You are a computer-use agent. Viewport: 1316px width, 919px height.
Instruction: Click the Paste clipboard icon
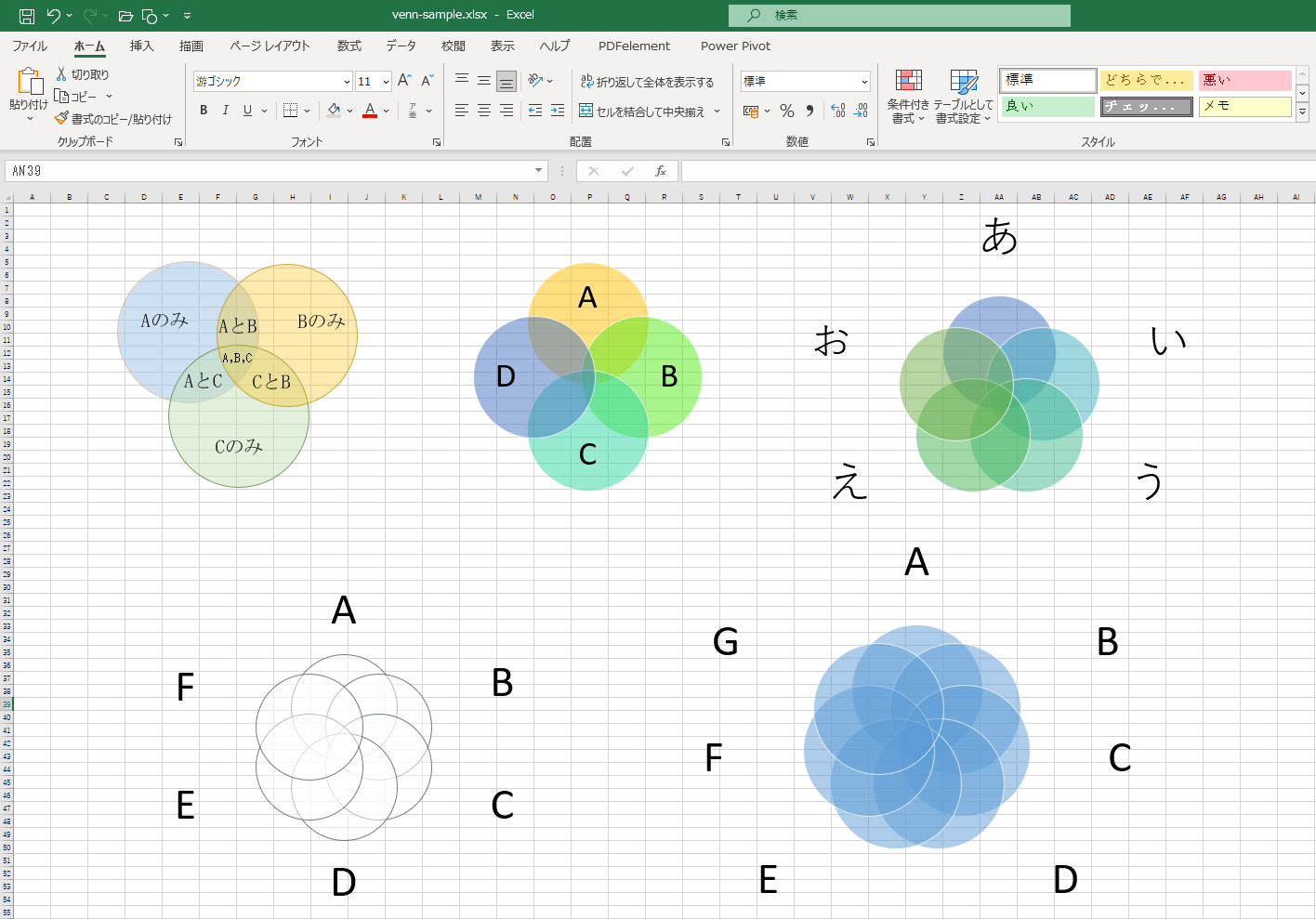point(29,83)
